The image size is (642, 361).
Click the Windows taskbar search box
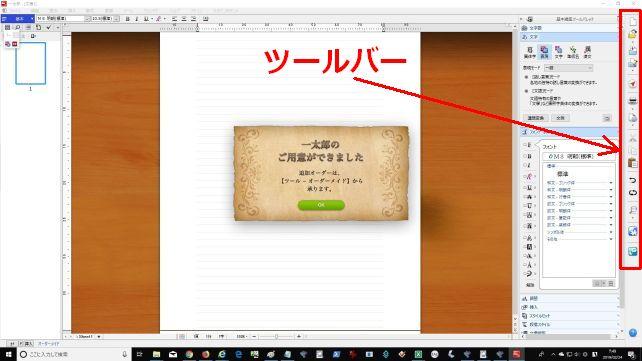coord(74,354)
